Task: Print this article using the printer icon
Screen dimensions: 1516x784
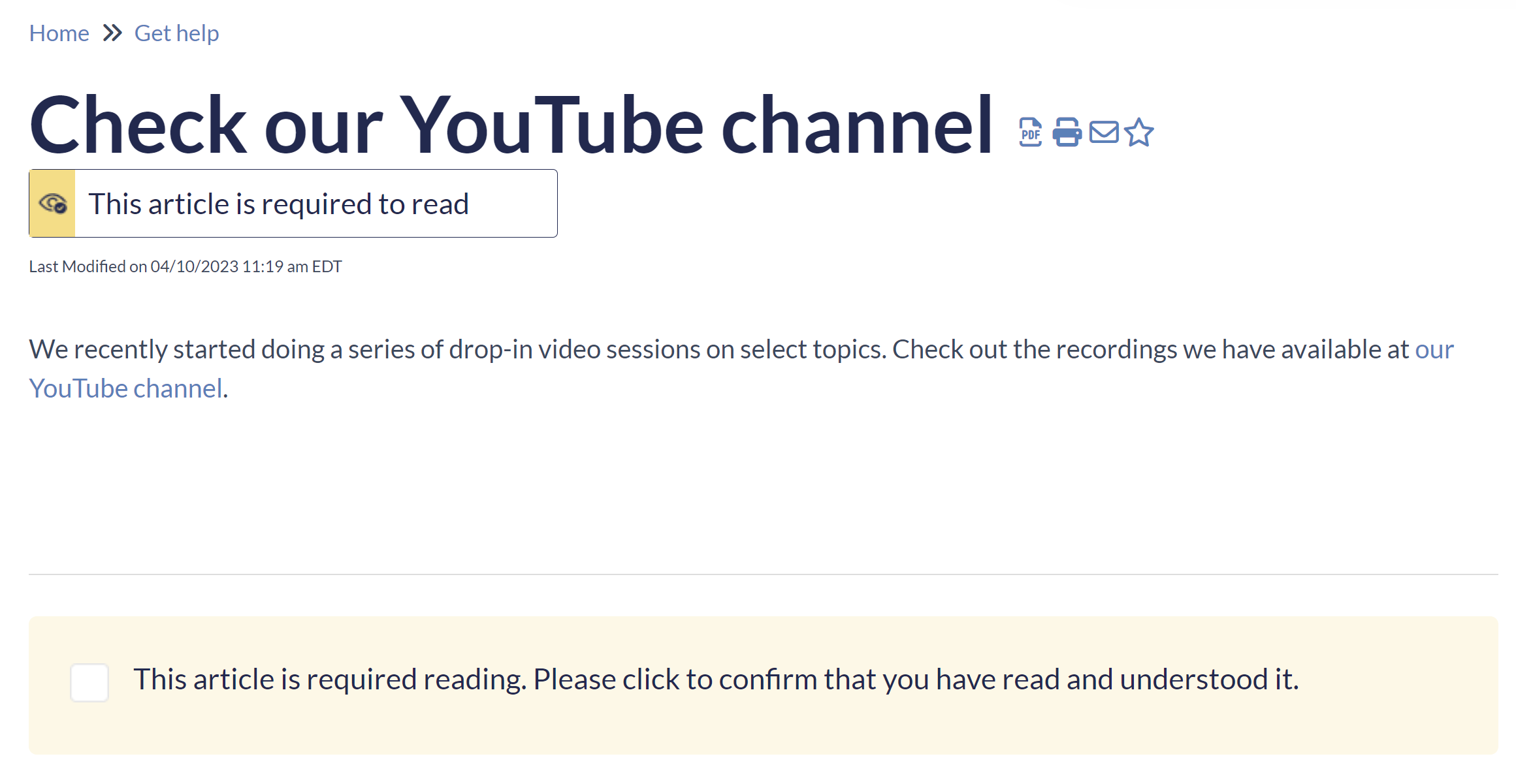Action: click(x=1067, y=133)
